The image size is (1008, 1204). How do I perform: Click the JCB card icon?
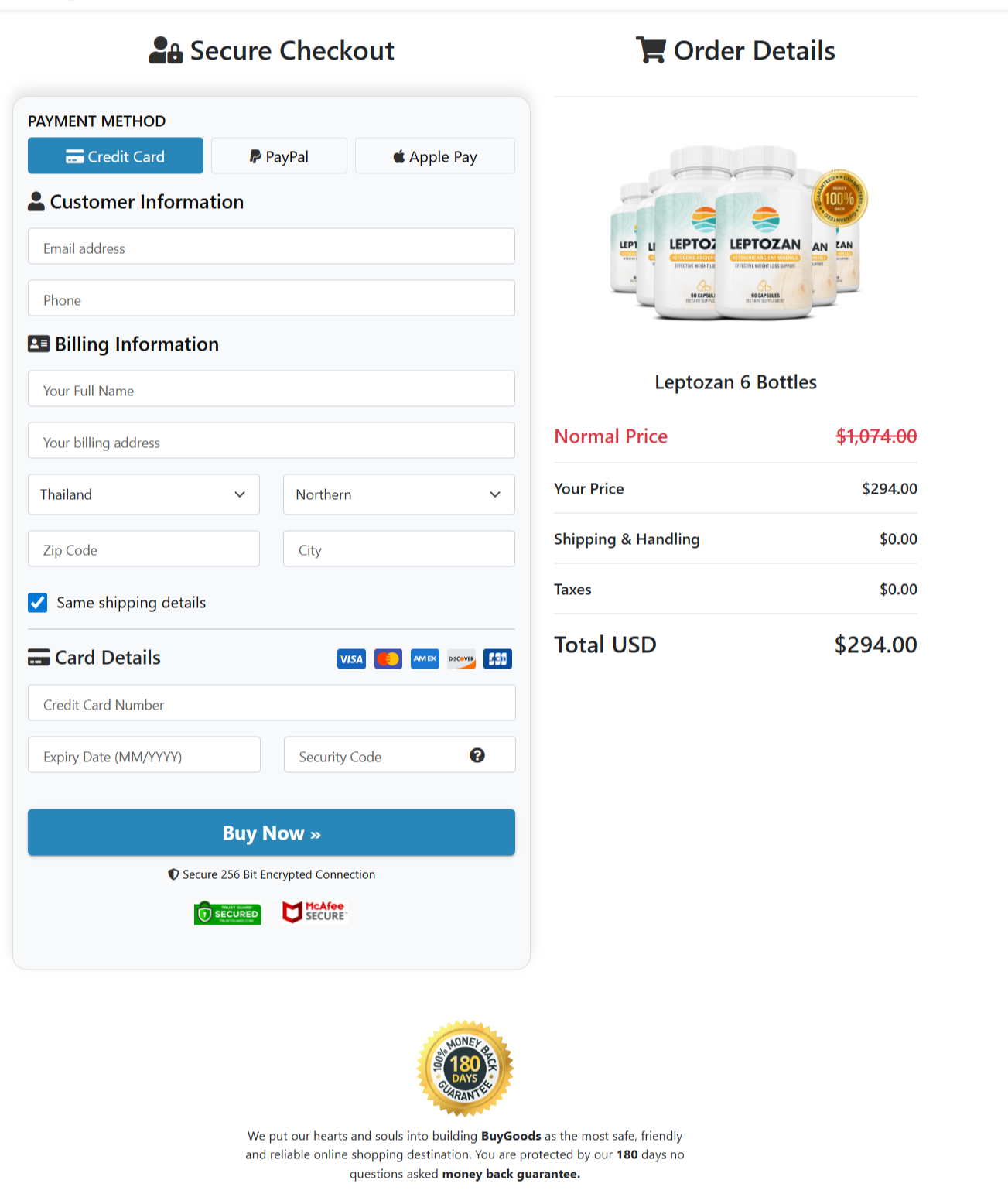497,659
